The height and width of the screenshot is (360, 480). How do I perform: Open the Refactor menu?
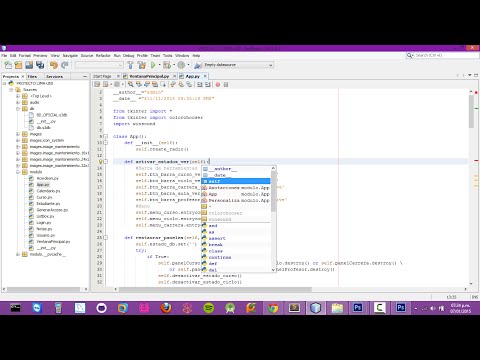tap(103, 56)
